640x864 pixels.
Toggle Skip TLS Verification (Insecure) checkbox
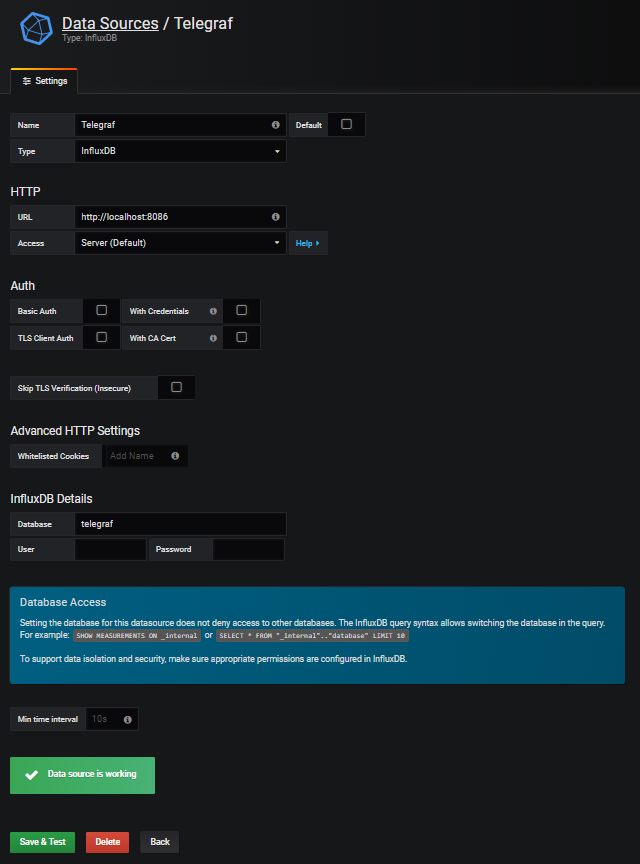coord(176,387)
